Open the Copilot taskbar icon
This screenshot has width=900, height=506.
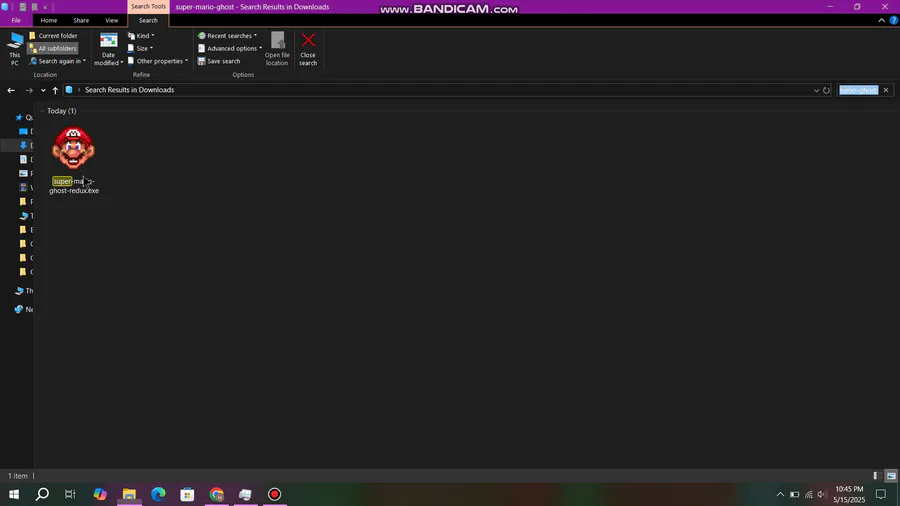(x=100, y=494)
